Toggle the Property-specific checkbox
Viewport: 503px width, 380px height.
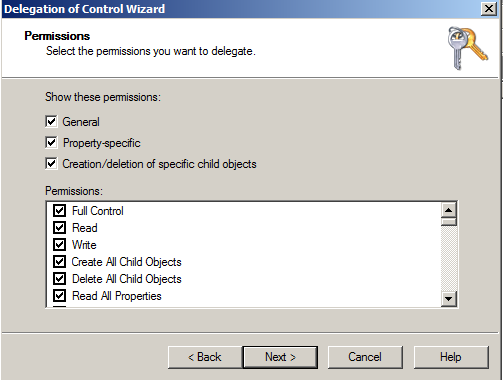(x=51, y=143)
